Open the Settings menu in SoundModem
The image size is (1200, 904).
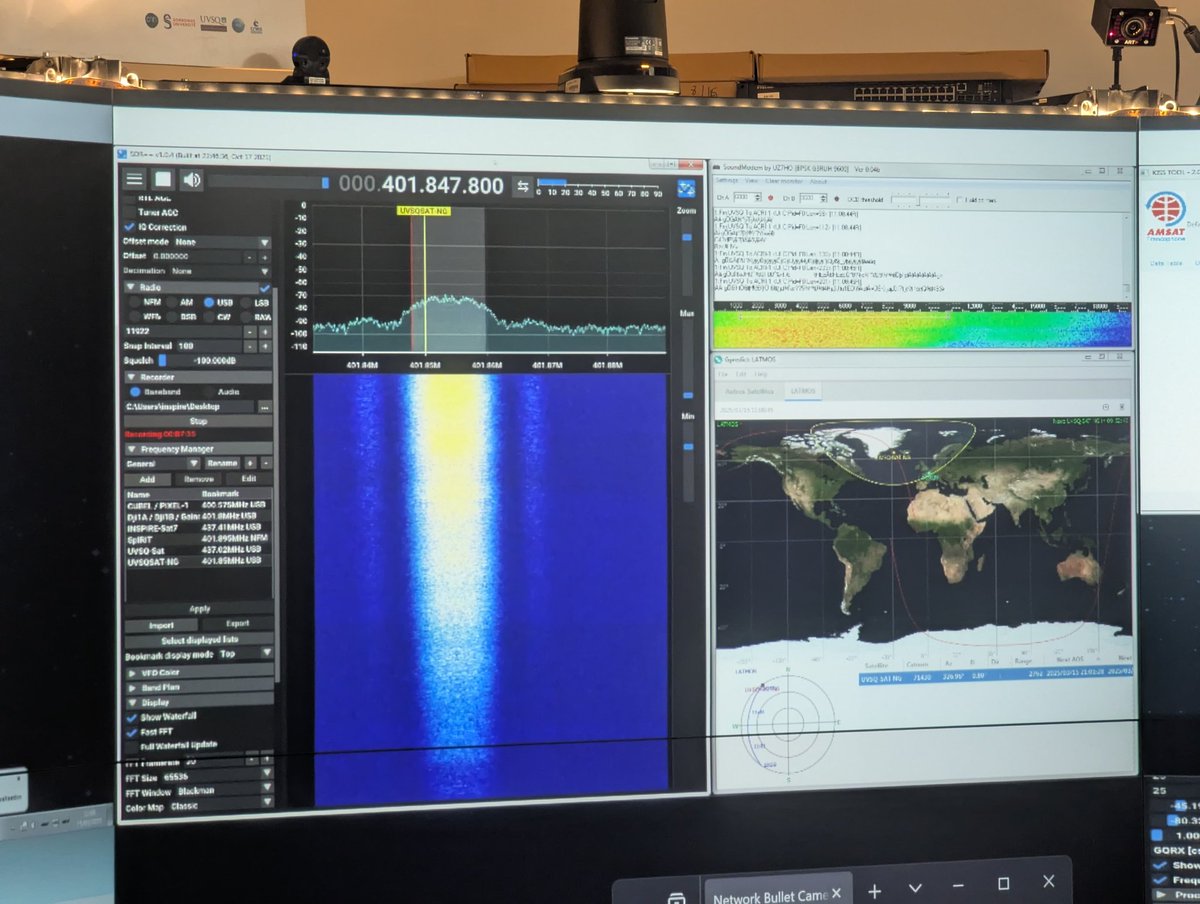(x=725, y=181)
